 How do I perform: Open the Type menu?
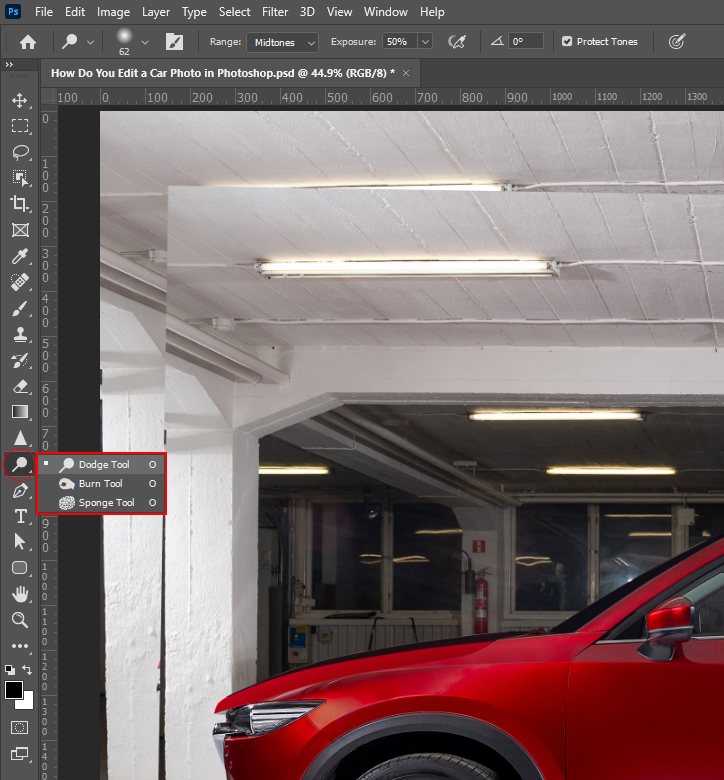194,11
